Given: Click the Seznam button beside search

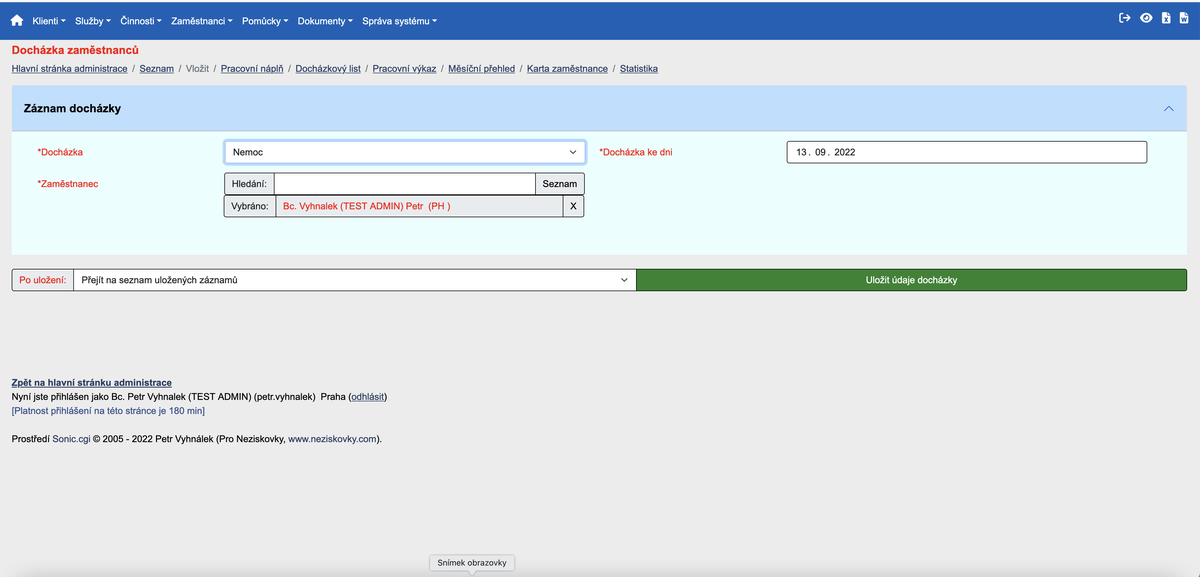Looking at the screenshot, I should [x=559, y=184].
